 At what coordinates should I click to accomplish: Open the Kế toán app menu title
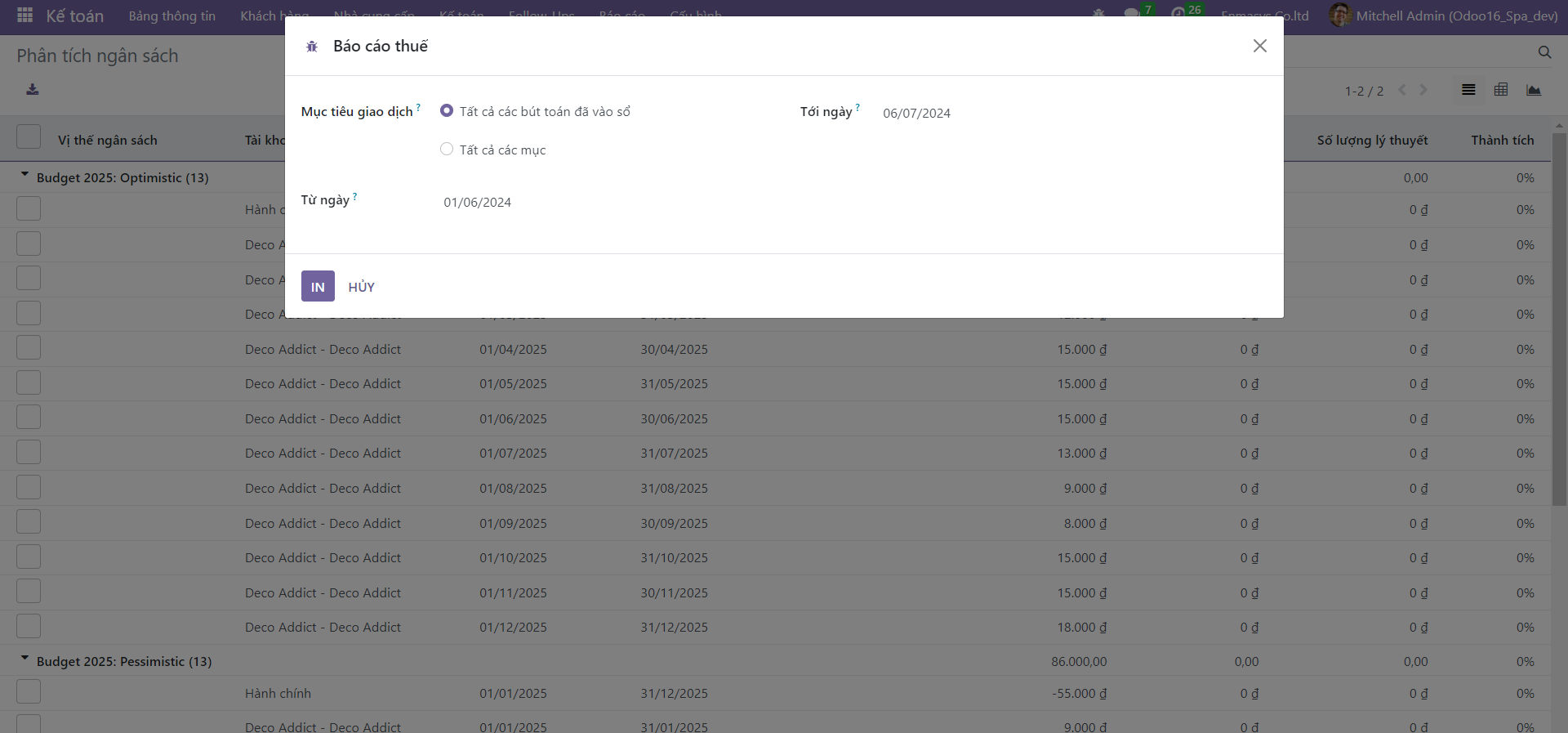tap(74, 16)
